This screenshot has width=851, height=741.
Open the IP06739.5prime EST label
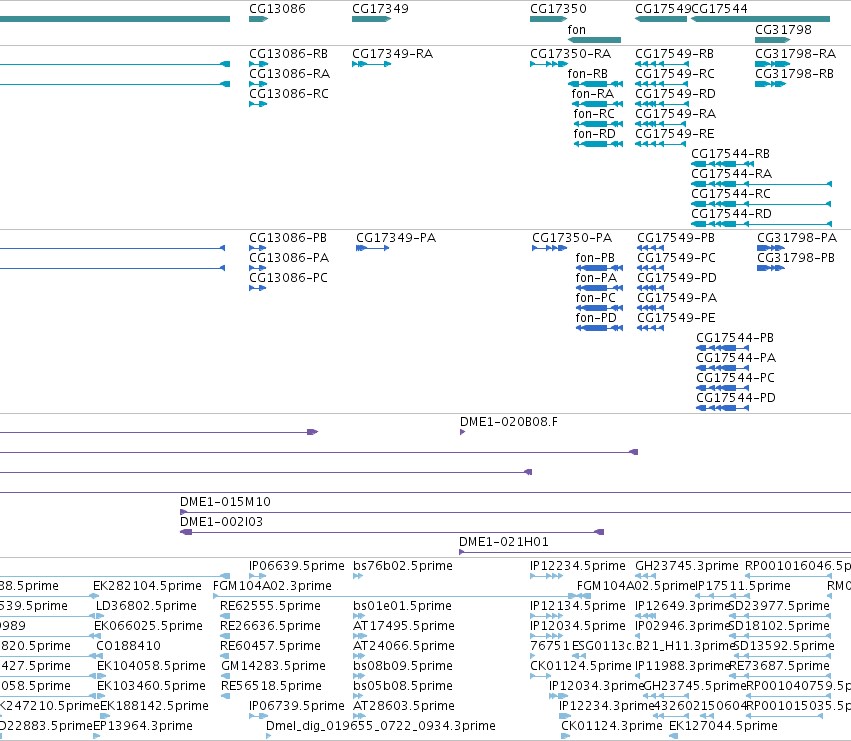click(297, 706)
